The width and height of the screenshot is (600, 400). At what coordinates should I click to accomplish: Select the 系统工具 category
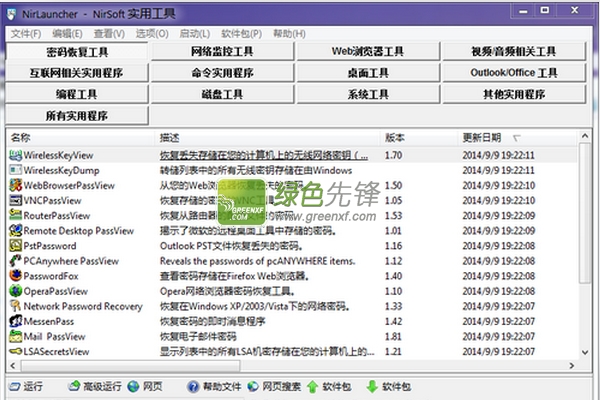point(368,94)
